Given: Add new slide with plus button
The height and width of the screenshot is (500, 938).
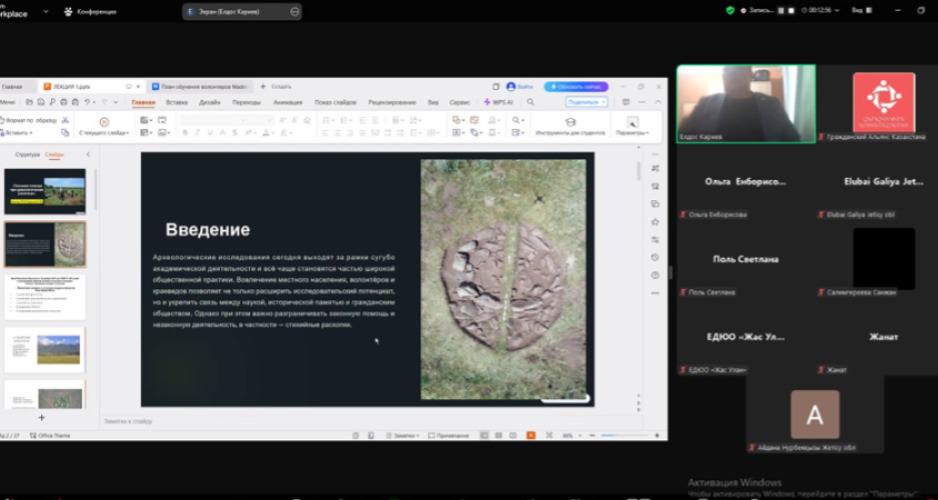Looking at the screenshot, I should (42, 417).
